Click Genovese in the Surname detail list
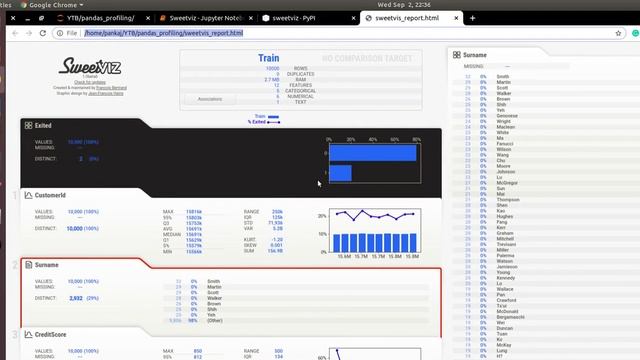The width and height of the screenshot is (640, 360). point(507,116)
